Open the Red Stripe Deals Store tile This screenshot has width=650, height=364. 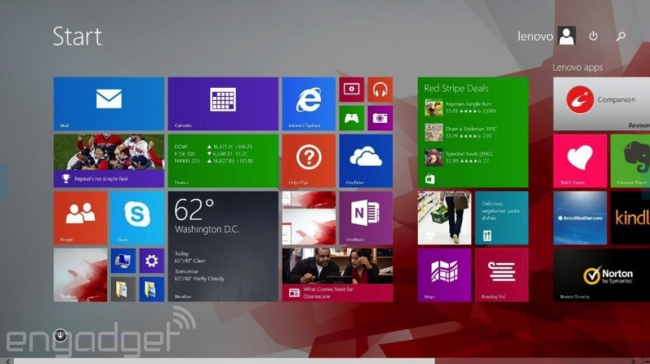[x=473, y=132]
